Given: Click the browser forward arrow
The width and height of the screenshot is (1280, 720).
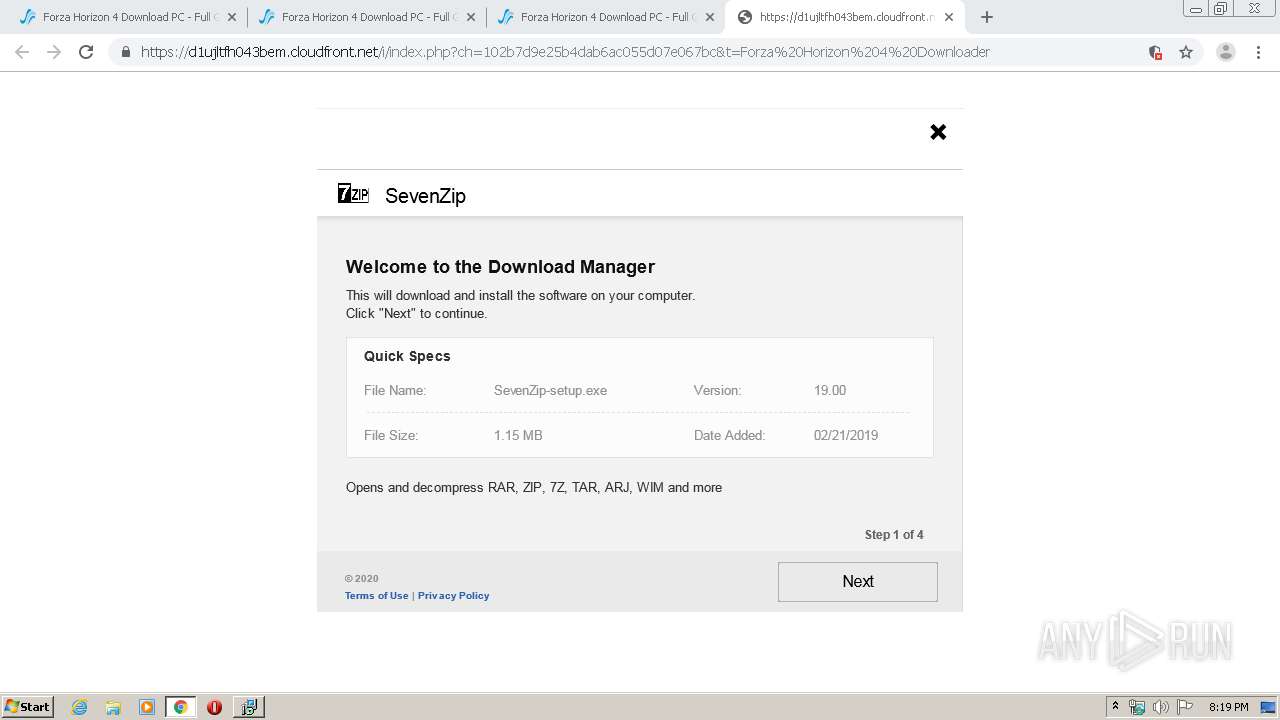Looking at the screenshot, I should point(54,52).
